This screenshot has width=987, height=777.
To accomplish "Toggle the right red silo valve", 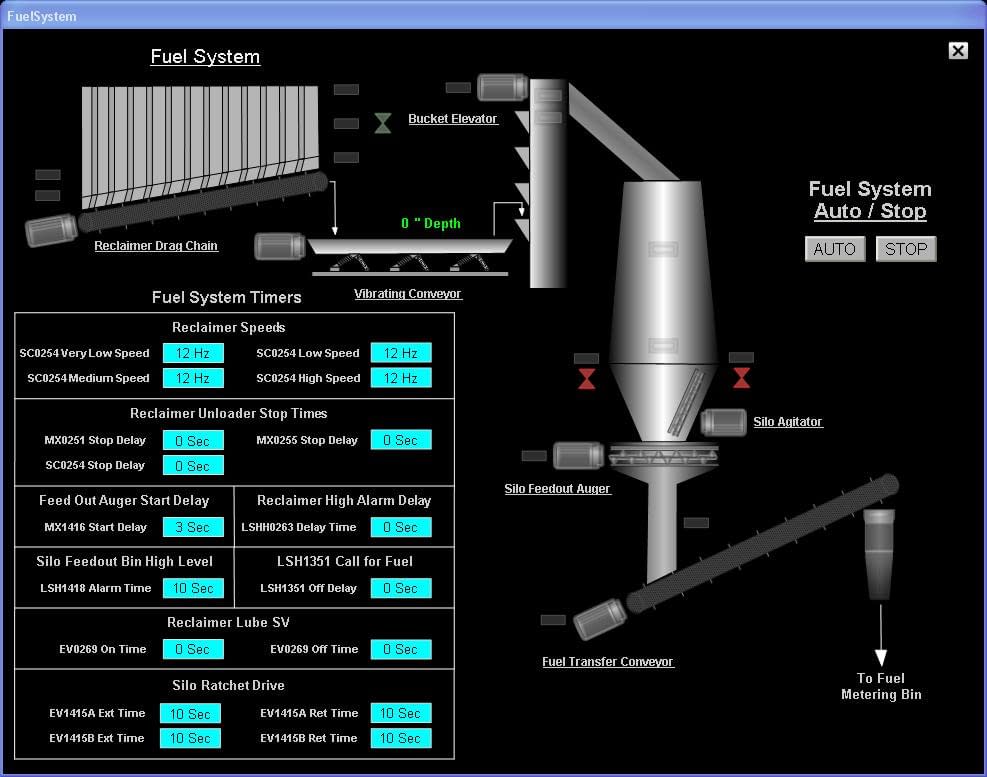I will (x=740, y=378).
